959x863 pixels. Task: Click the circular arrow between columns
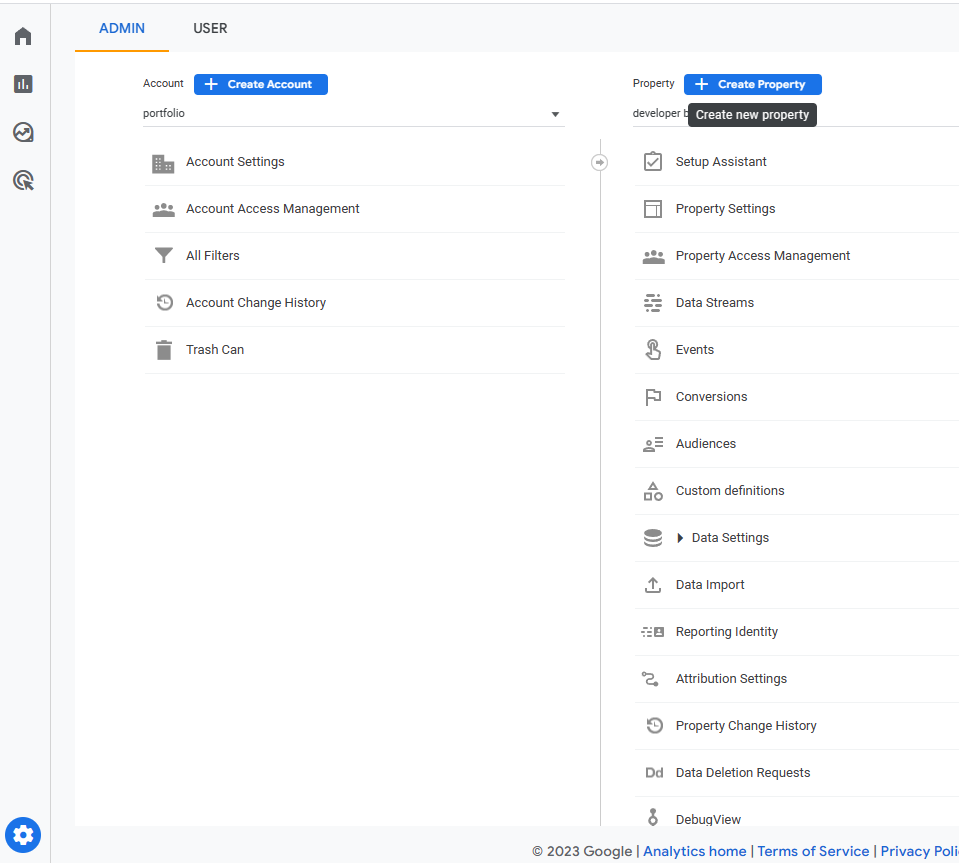pyautogui.click(x=599, y=162)
